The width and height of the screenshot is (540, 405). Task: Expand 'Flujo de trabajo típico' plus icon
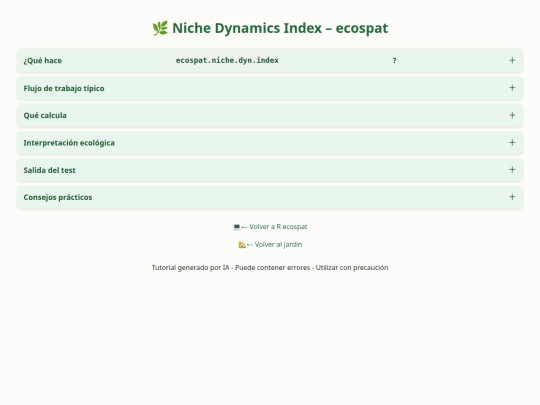[512, 88]
